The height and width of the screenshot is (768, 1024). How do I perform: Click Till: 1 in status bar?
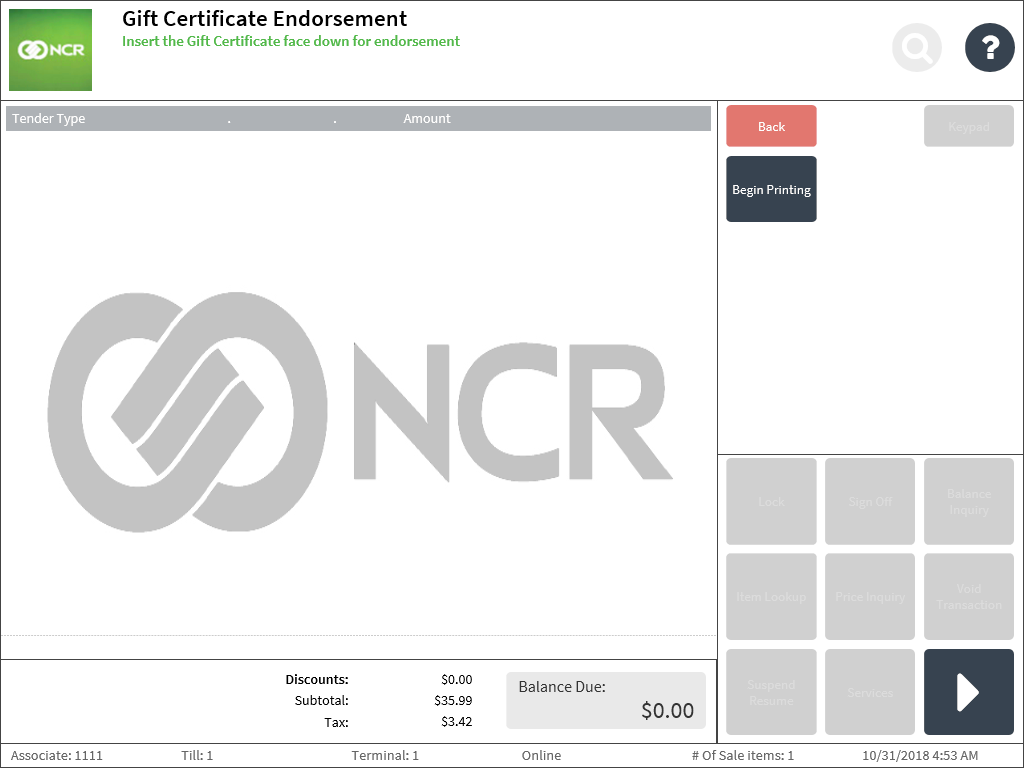tap(197, 756)
